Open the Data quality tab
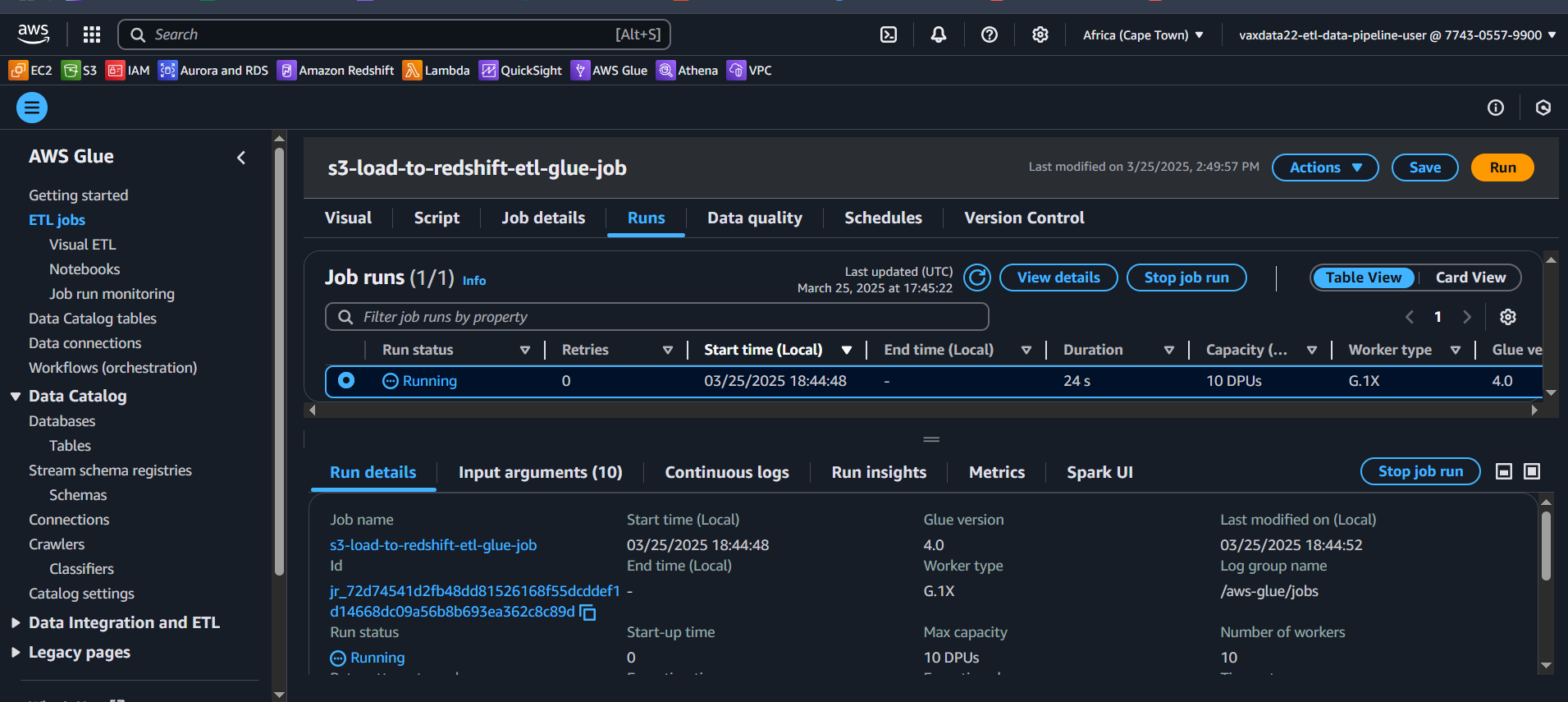1568x702 pixels. coord(755,218)
